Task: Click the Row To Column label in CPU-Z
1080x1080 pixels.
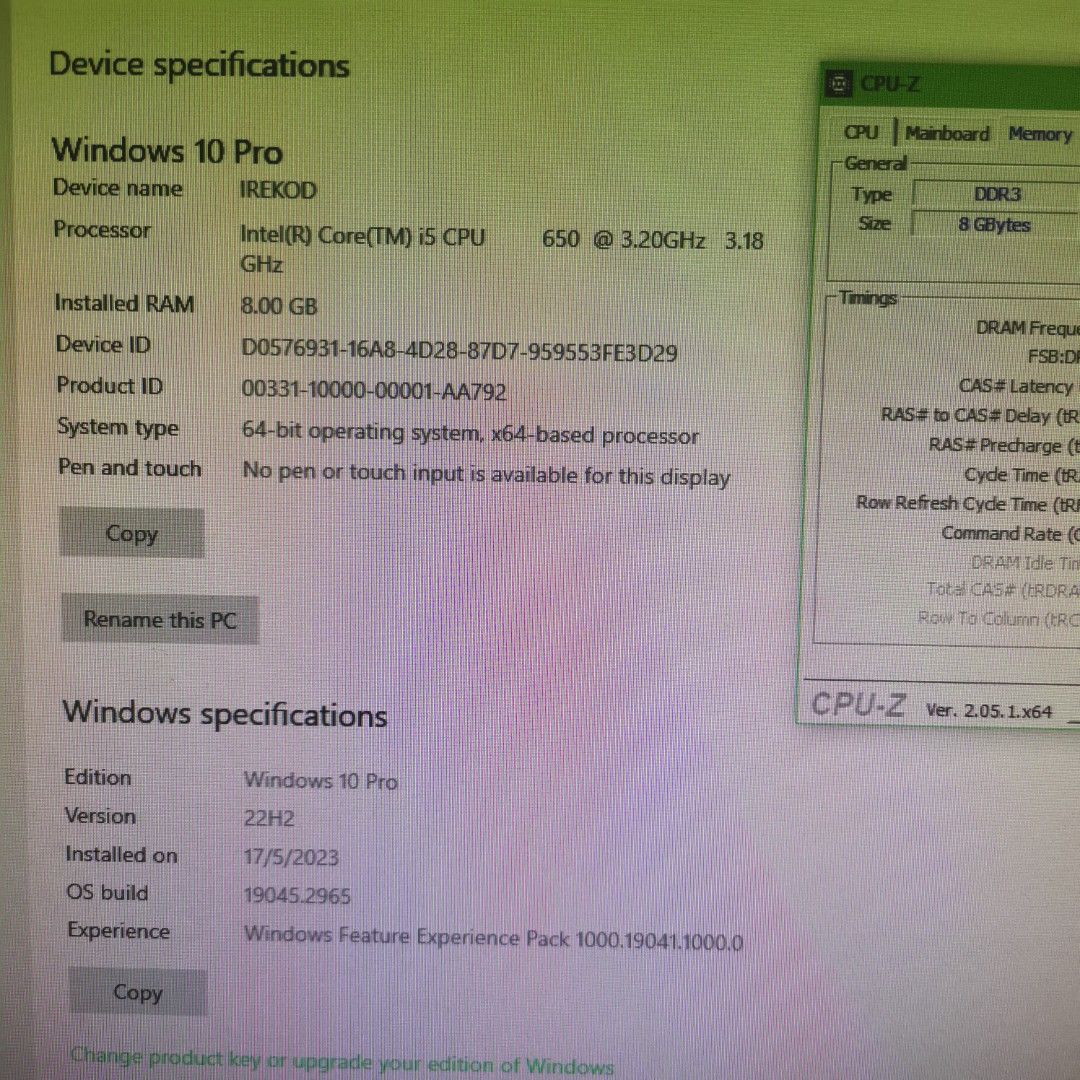Action: (x=999, y=619)
